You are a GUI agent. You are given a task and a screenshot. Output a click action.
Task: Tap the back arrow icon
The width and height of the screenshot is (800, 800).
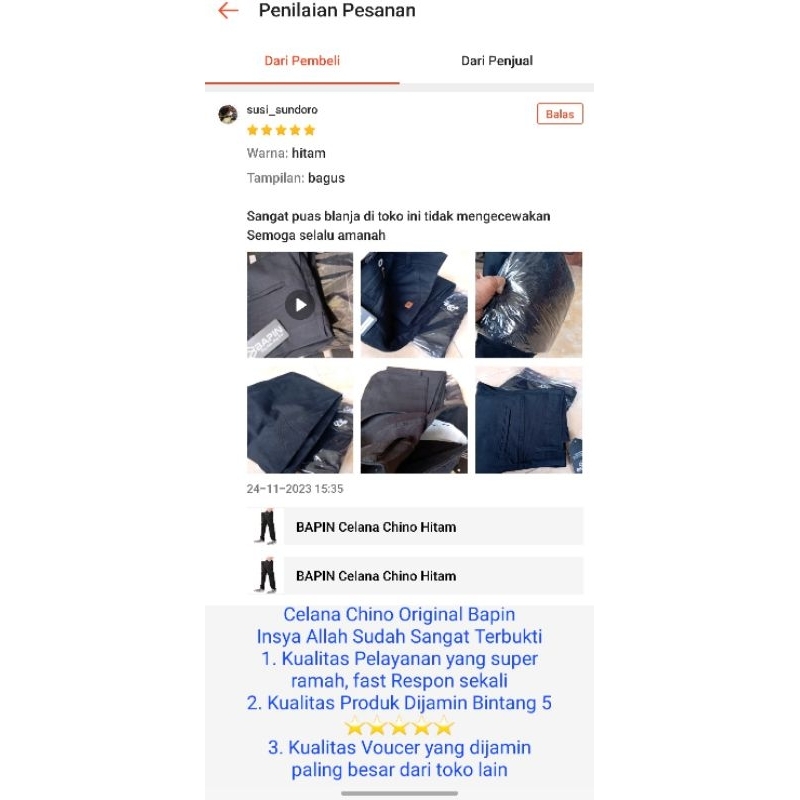coord(228,10)
